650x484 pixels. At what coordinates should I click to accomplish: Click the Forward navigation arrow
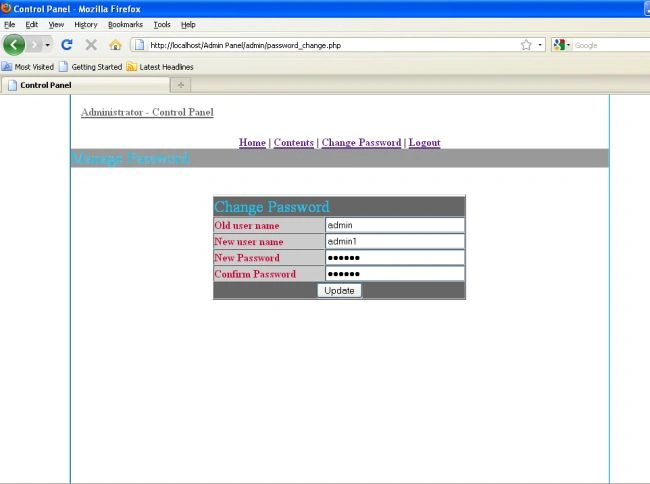[35, 45]
